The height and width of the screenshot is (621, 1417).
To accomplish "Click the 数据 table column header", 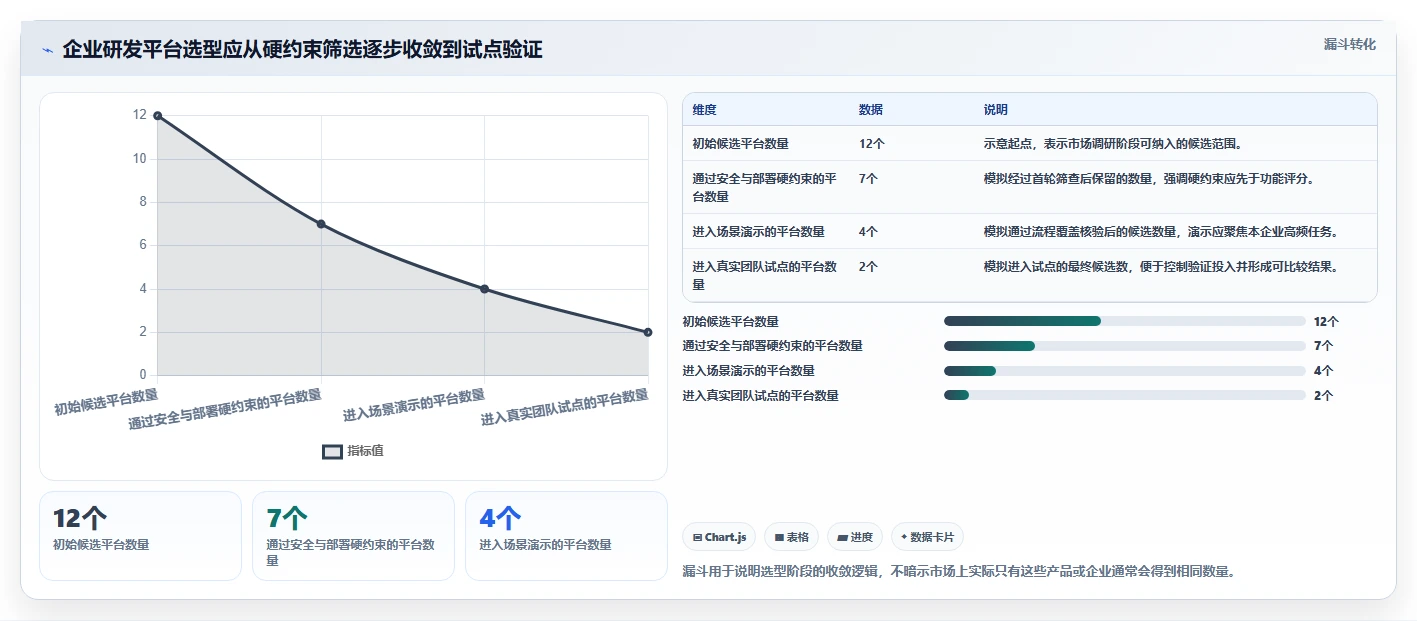I will tap(871, 110).
